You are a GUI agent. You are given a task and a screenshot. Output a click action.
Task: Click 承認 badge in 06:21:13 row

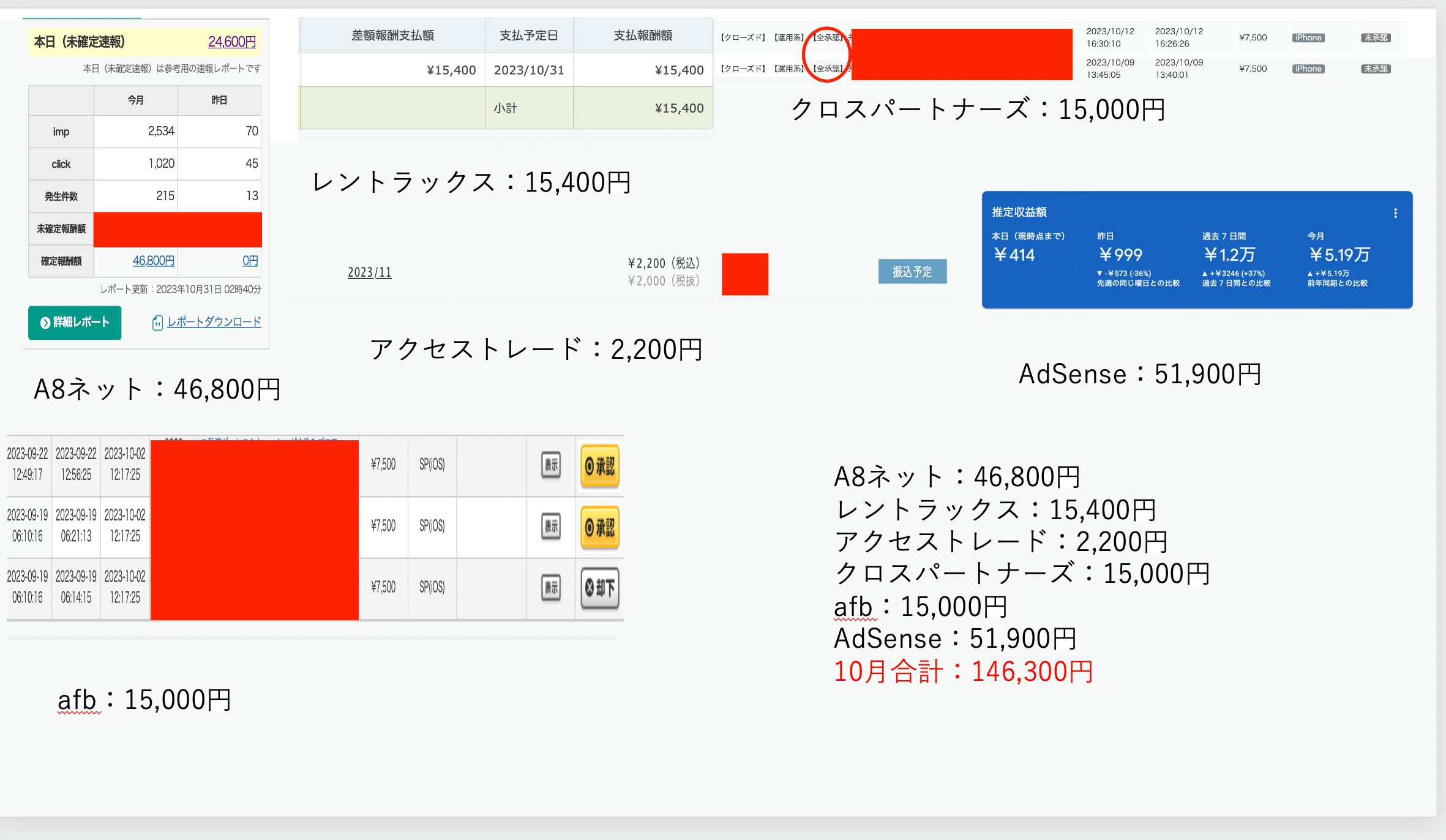[x=600, y=527]
